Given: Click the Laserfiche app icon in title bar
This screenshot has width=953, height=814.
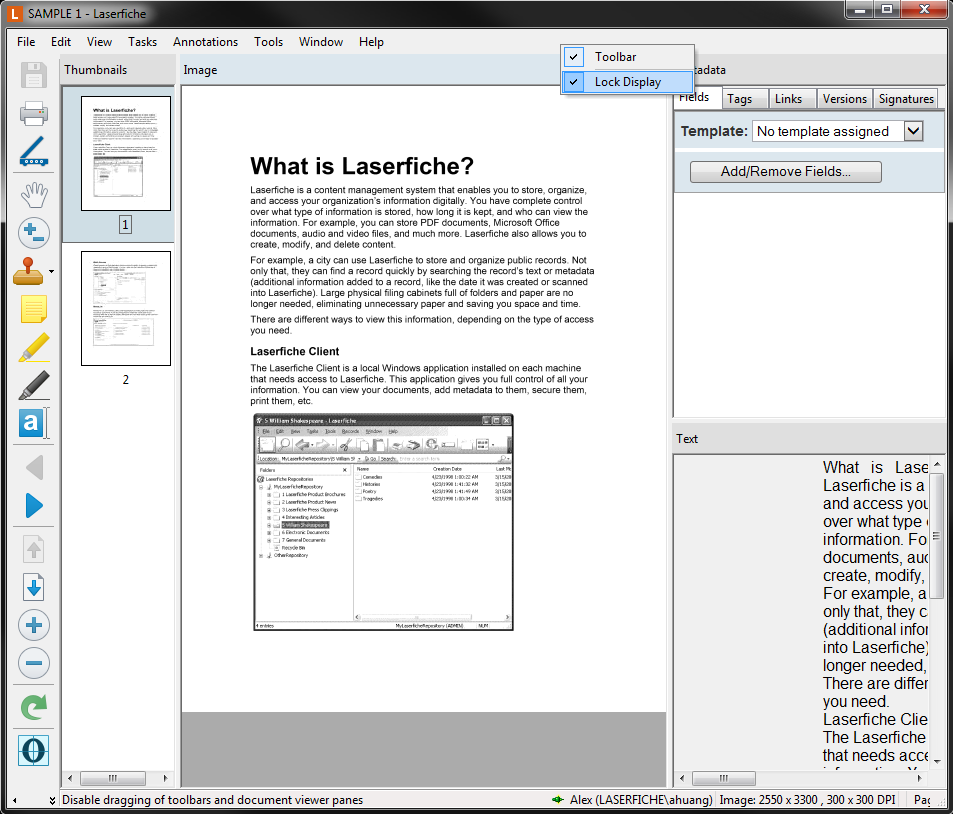Looking at the screenshot, I should (15, 13).
